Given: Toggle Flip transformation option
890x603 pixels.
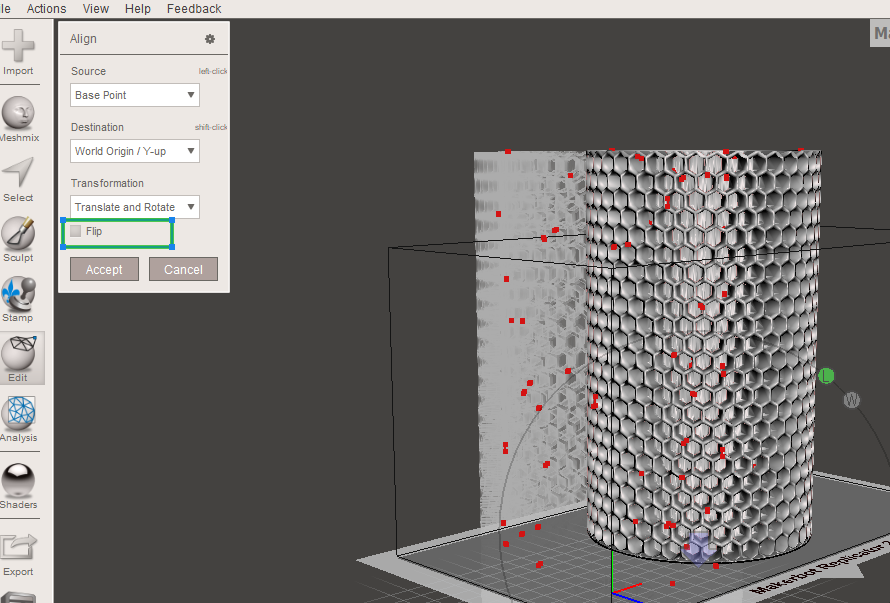Looking at the screenshot, I should coord(75,230).
